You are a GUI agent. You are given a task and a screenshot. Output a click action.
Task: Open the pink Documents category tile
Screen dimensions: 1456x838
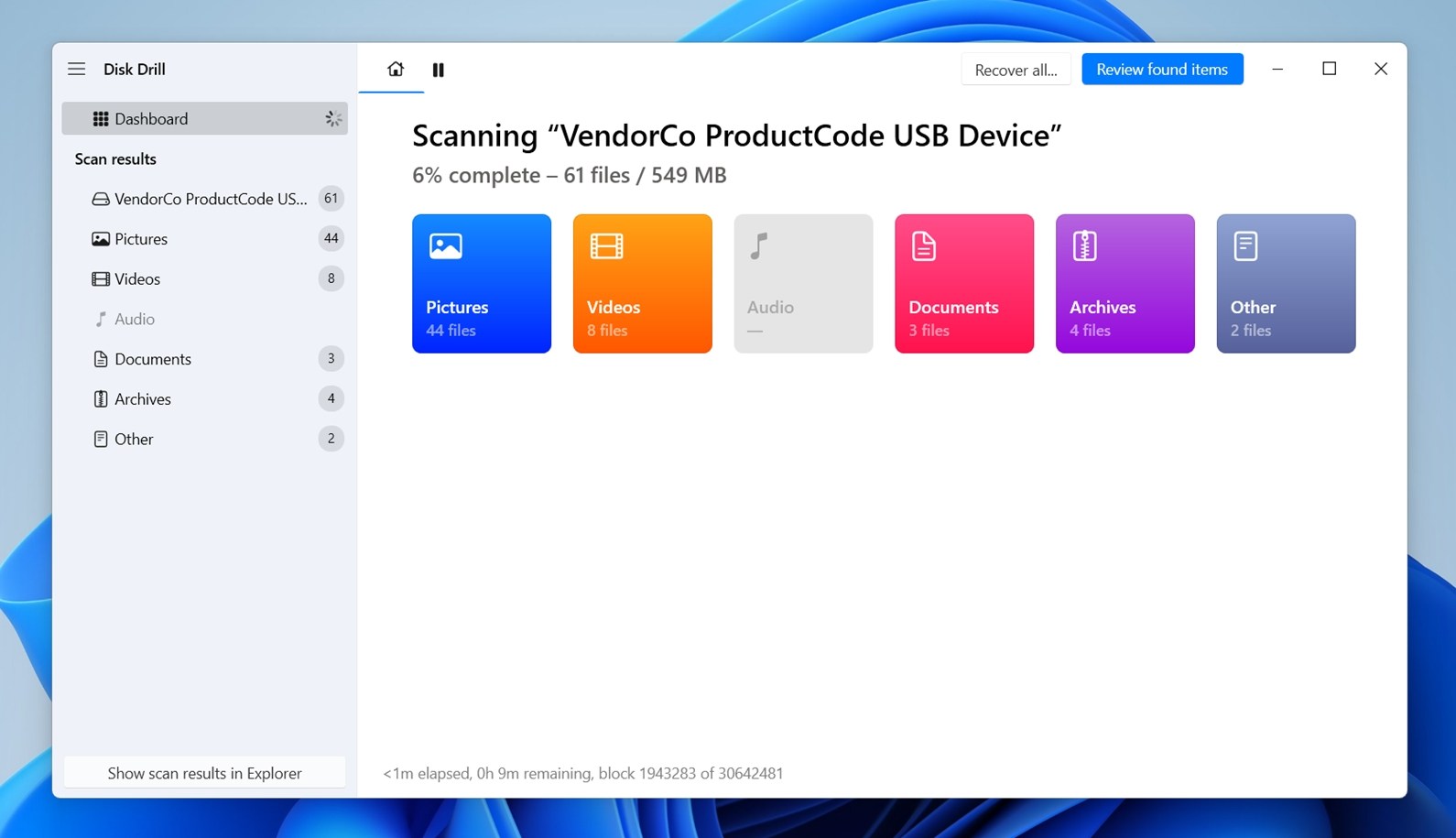963,284
